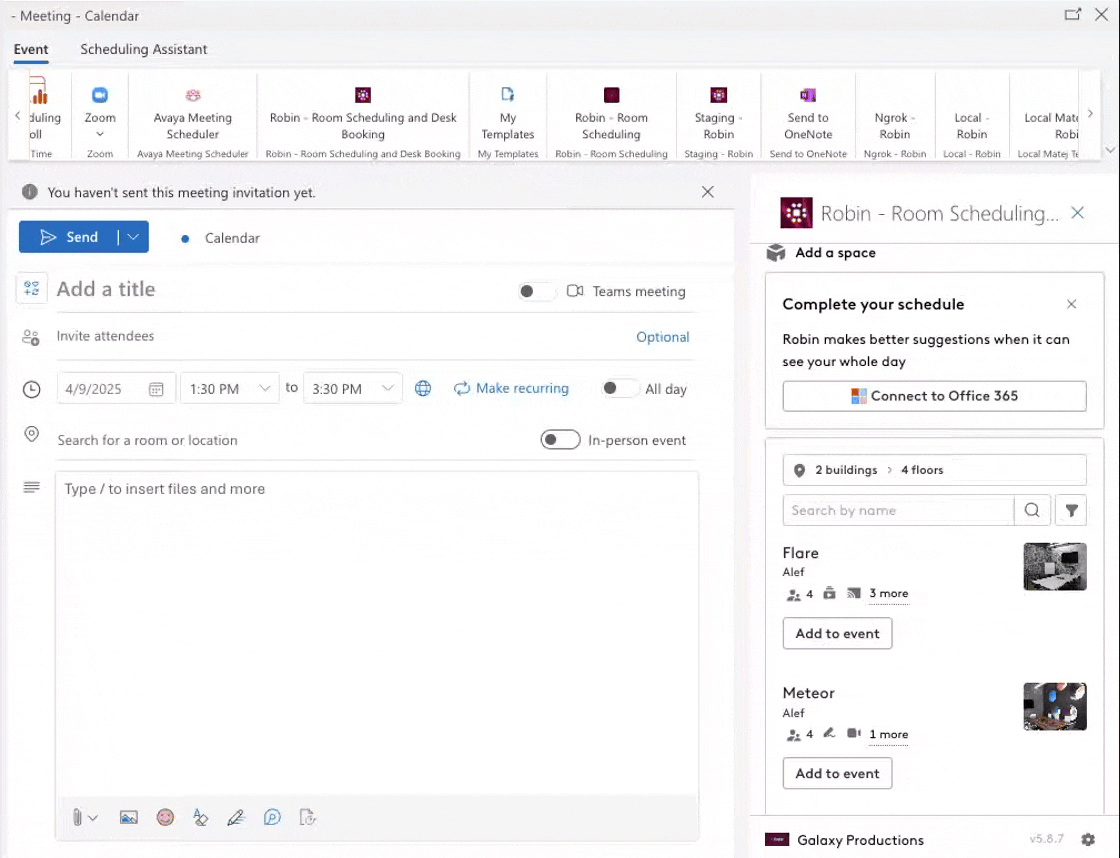Add the Flare room to event
1120x858 pixels.
(837, 633)
